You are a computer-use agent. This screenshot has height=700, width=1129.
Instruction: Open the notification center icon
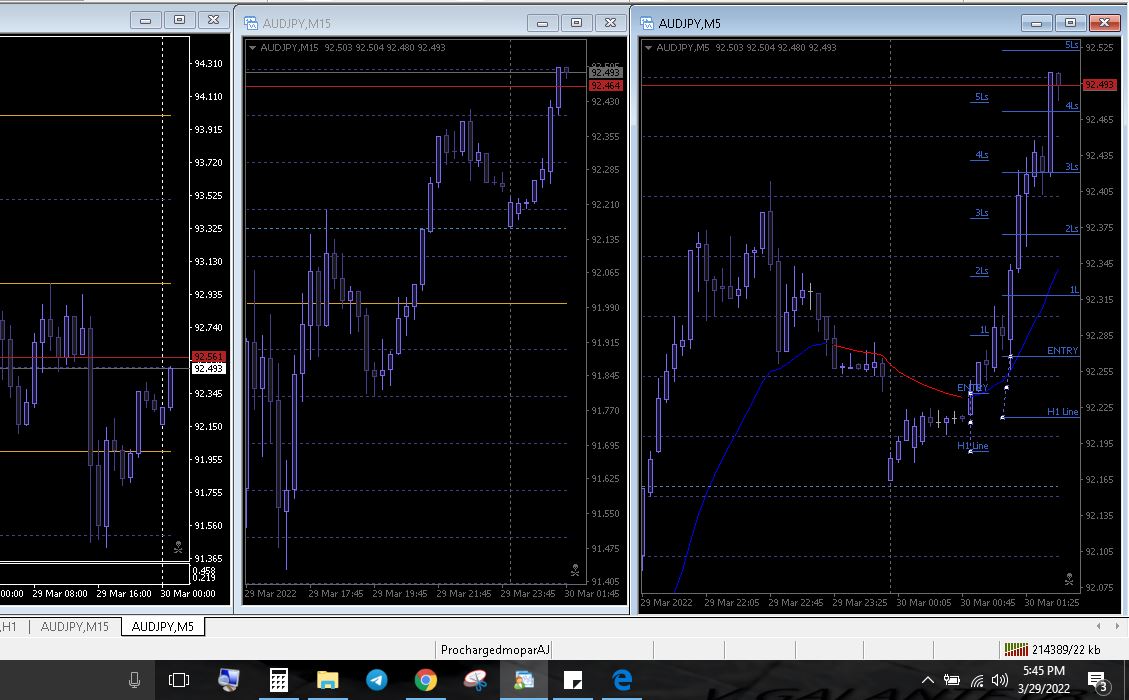pyautogui.click(x=1097, y=681)
